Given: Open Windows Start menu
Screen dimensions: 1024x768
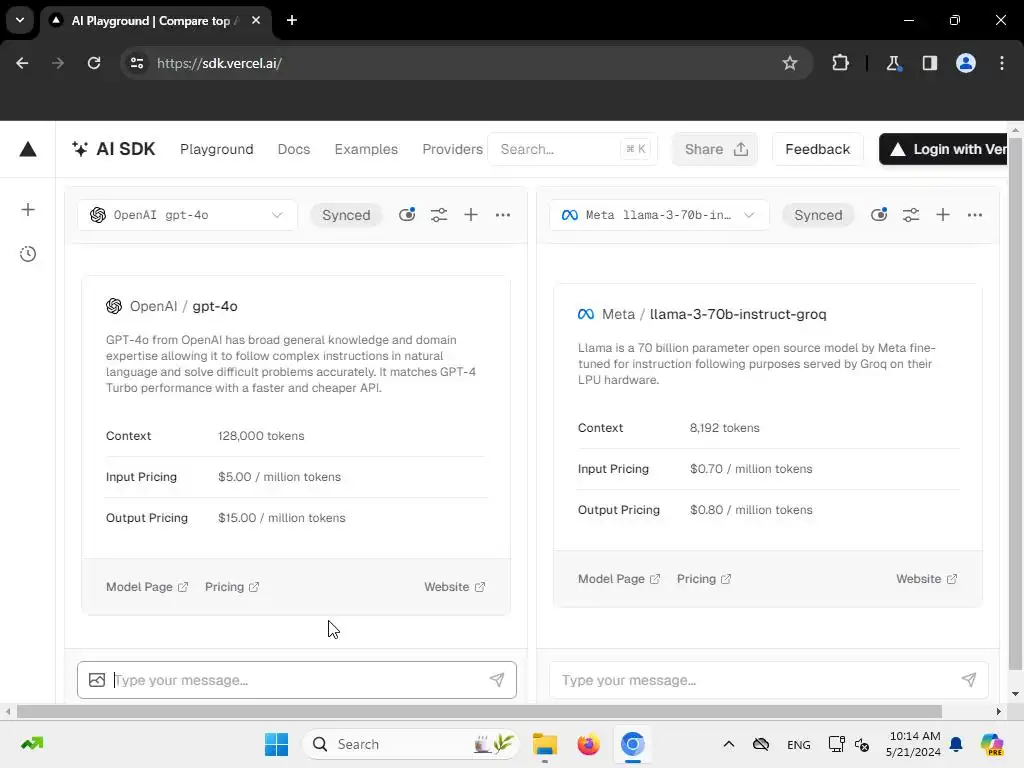Looking at the screenshot, I should (276, 744).
